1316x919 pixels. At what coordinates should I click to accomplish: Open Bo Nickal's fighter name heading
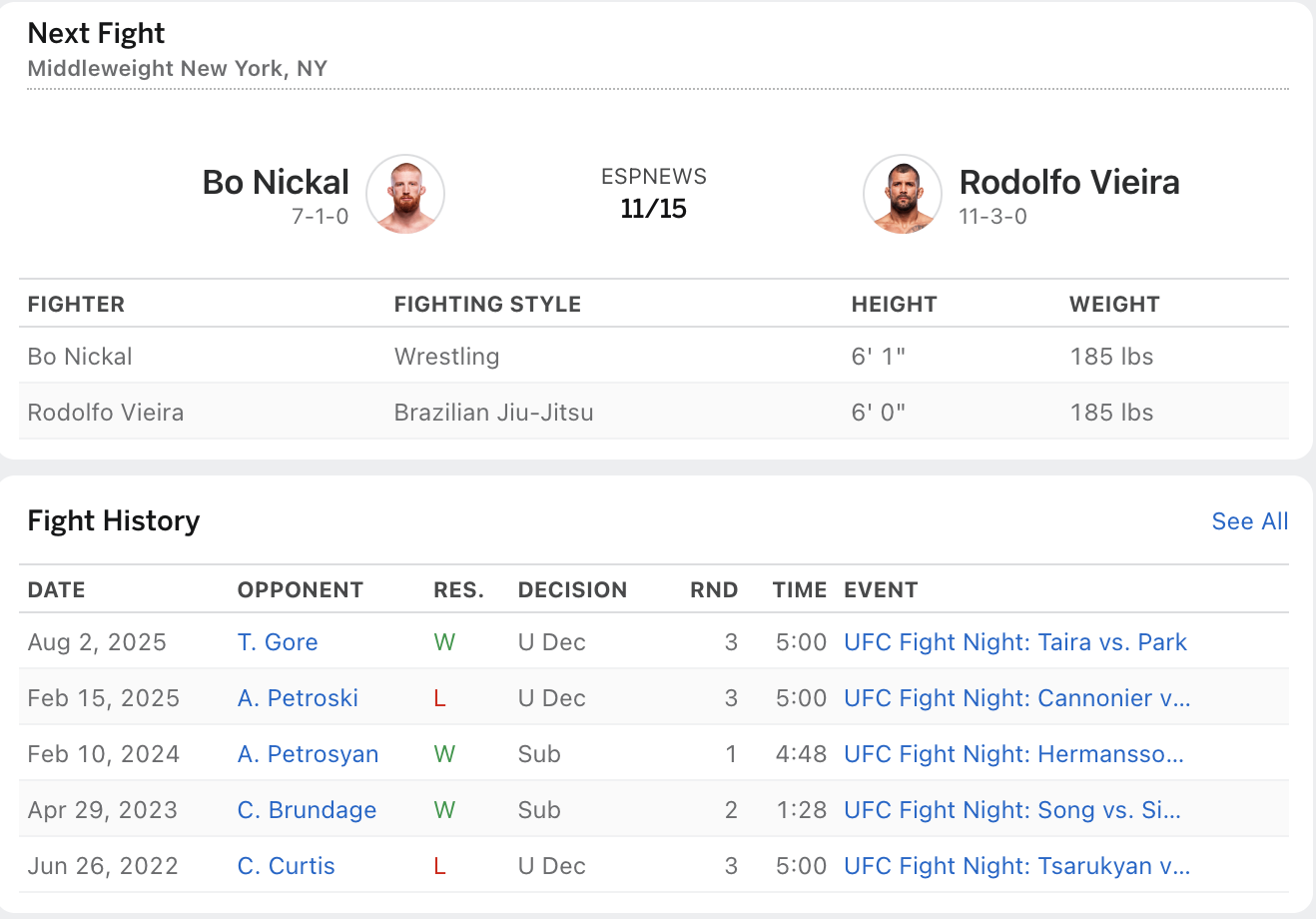point(276,182)
